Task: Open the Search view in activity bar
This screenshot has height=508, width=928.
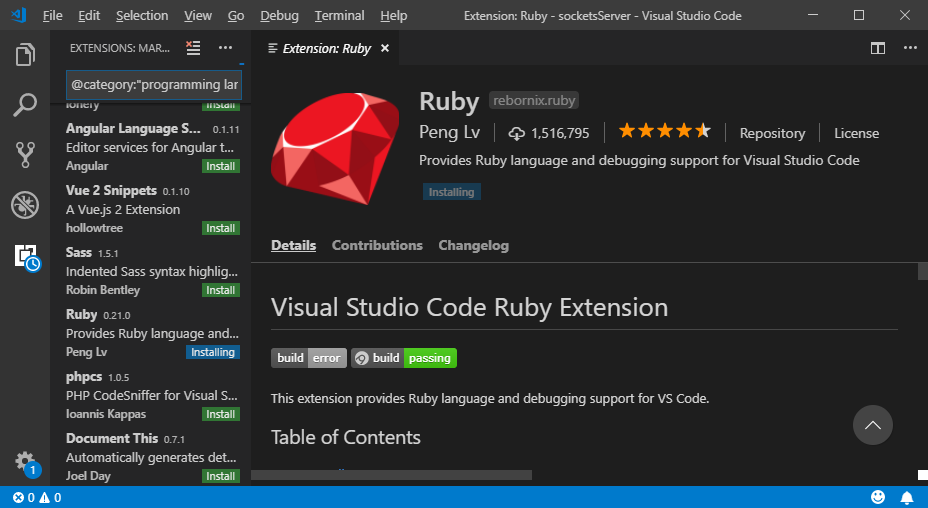Action: 25,105
